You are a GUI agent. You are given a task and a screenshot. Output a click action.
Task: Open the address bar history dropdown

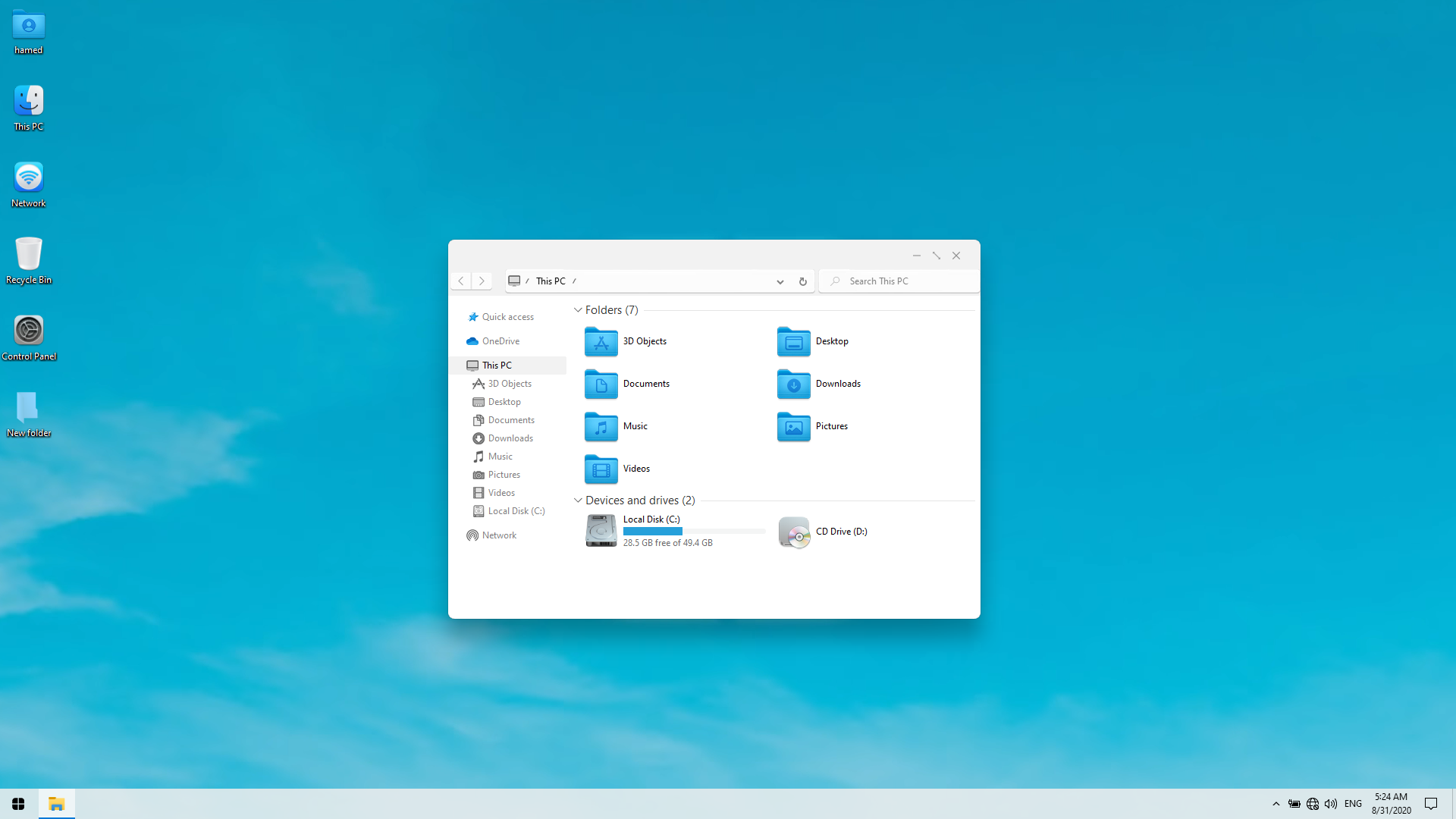tap(780, 281)
